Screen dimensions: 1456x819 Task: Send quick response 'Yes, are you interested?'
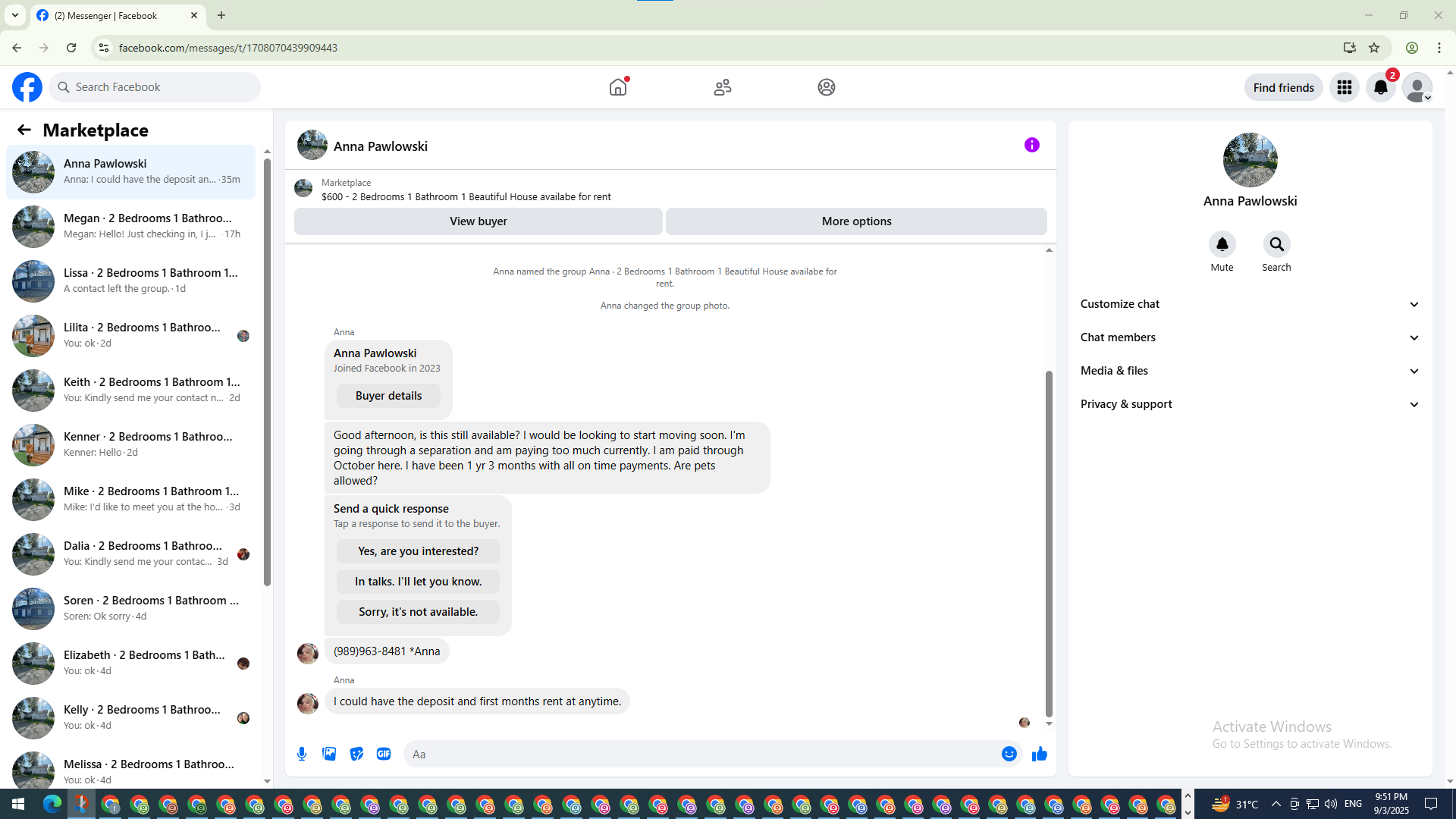418,551
